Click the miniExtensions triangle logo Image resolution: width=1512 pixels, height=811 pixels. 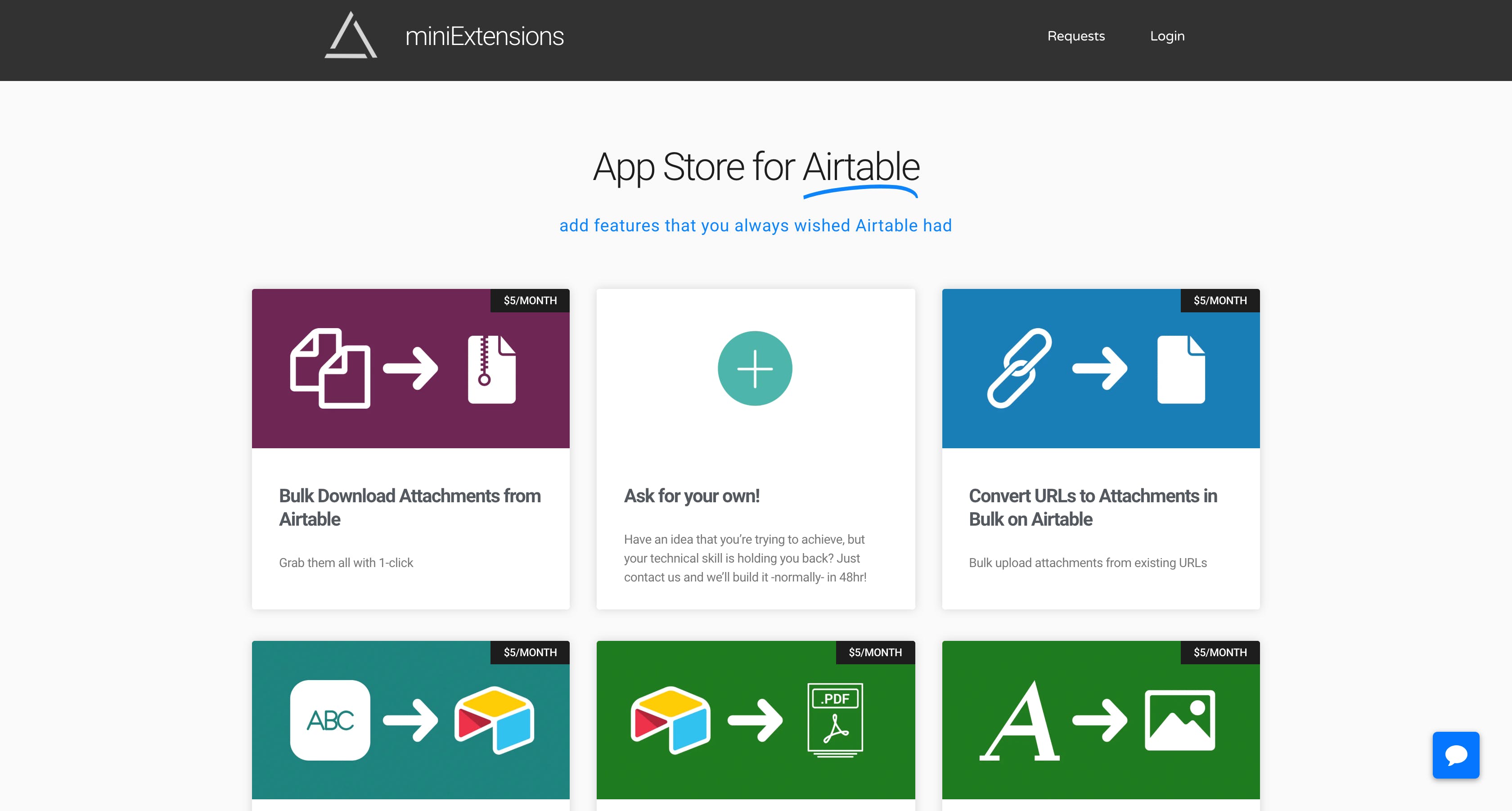tap(351, 35)
